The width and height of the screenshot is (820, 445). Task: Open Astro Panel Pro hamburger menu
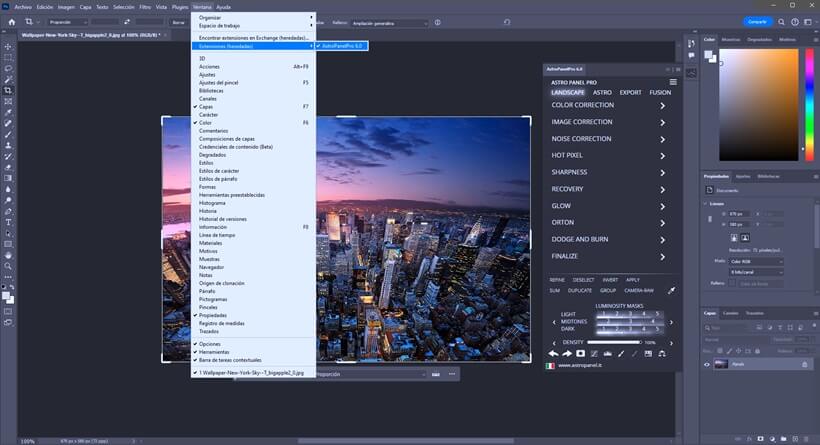pos(673,82)
